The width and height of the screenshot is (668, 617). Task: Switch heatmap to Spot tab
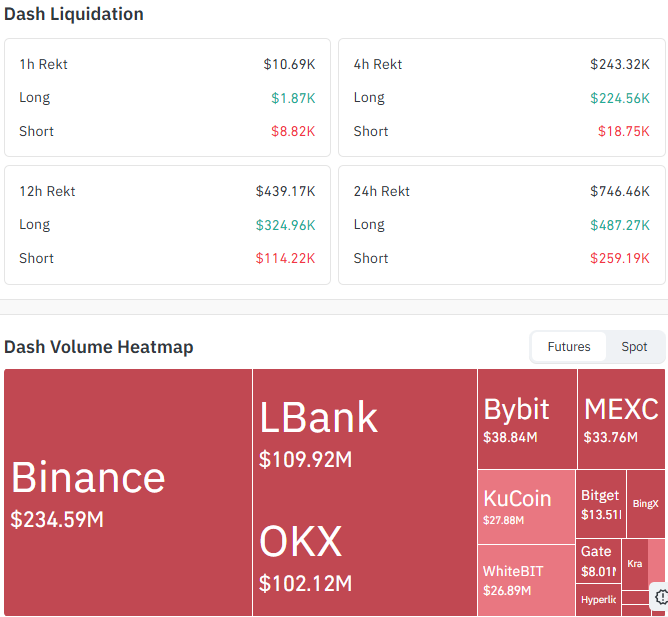[x=634, y=347]
